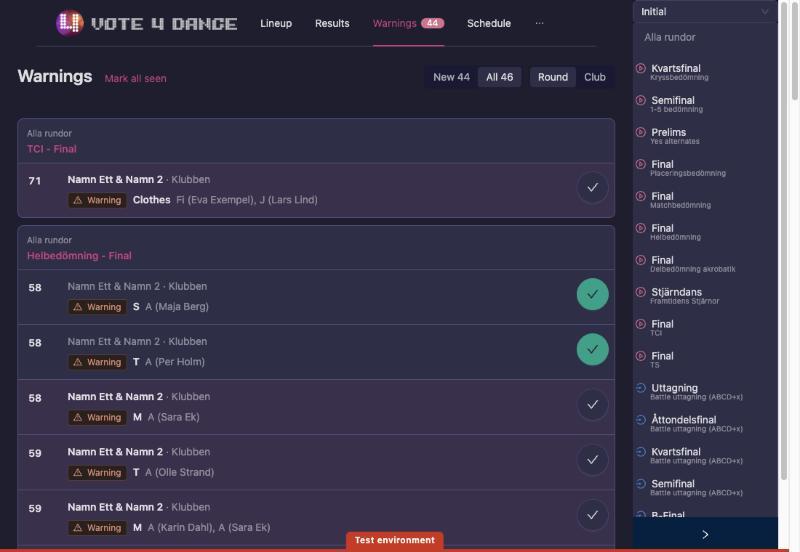Select play icon beside Prelims
The image size is (800, 552).
pos(641,132)
